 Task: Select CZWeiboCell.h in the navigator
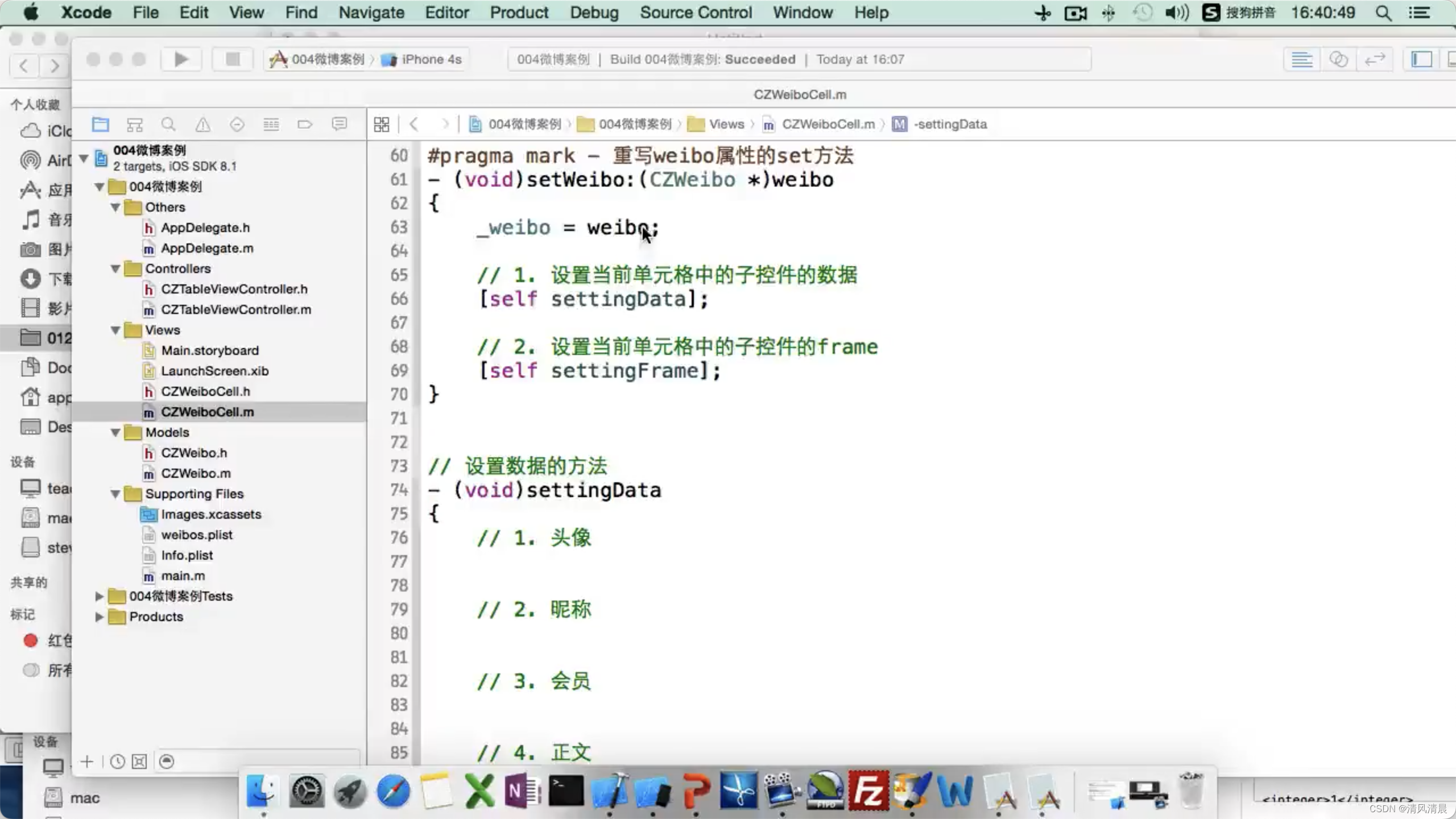click(x=205, y=391)
